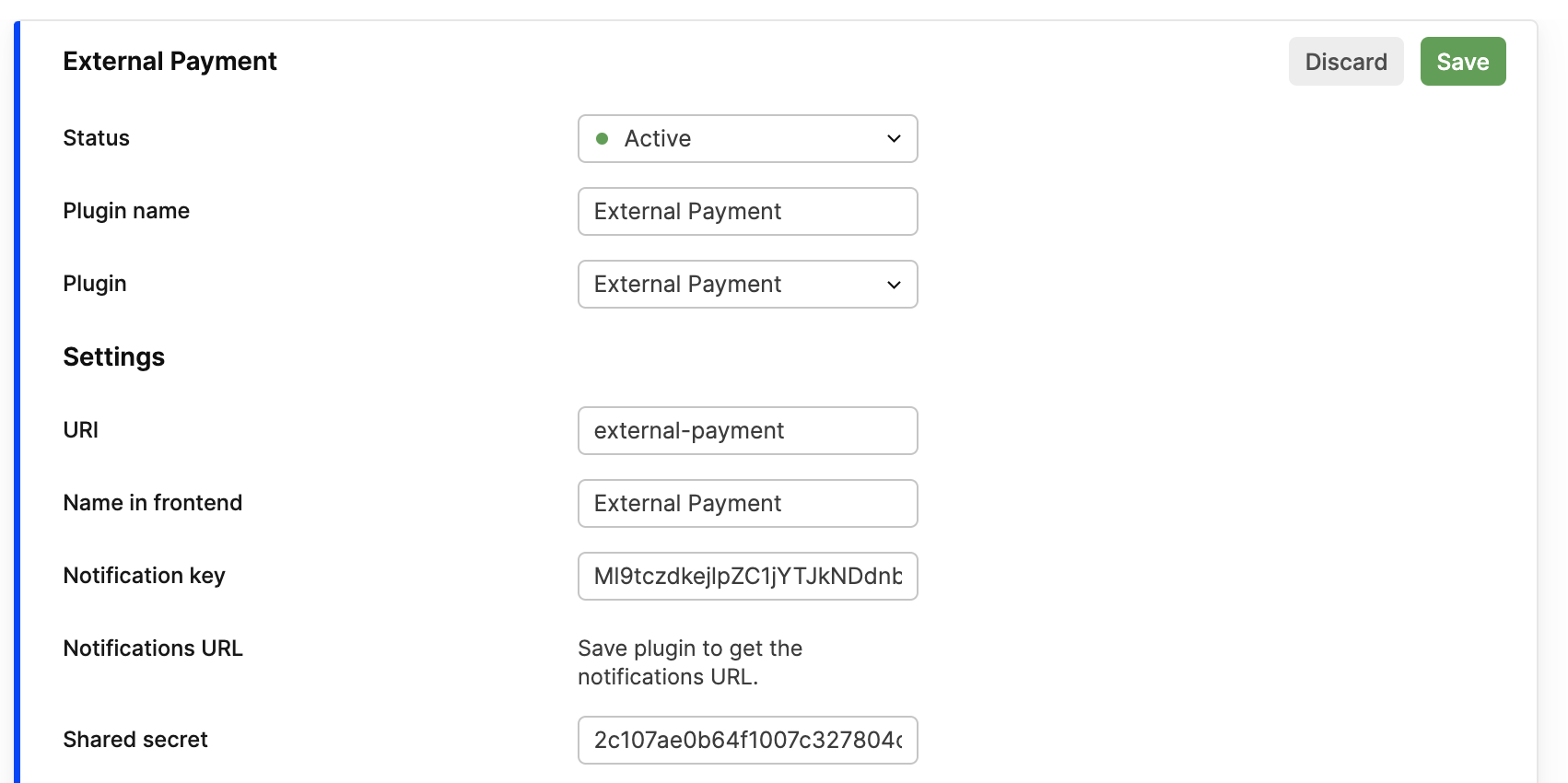Click the Status field label
This screenshot has width=1568, height=783.
tap(97, 138)
